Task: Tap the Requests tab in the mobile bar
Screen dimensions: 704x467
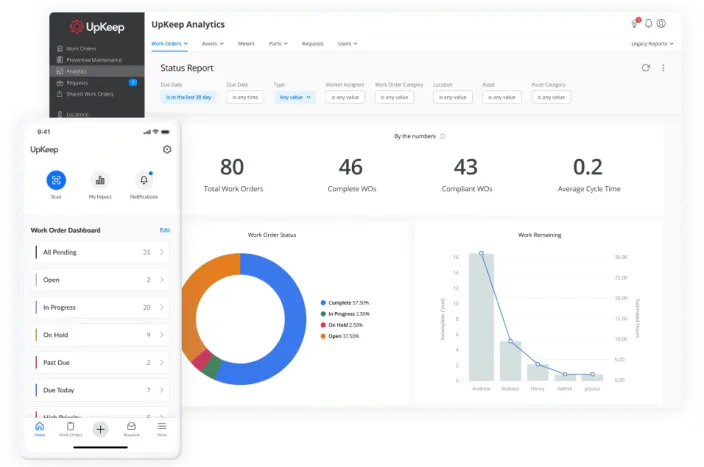Action: click(131, 429)
